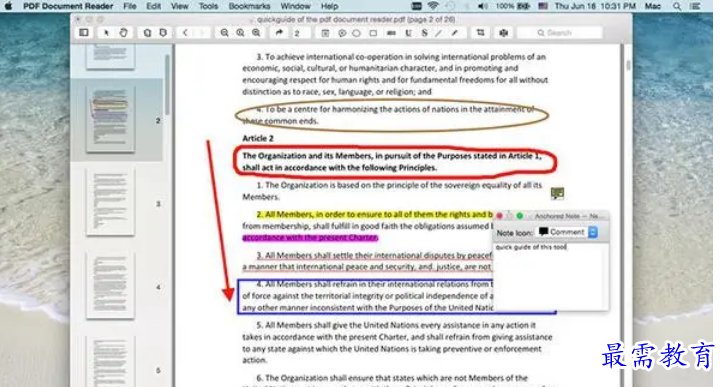Click the volume icon in menu bar

tap(482, 6)
